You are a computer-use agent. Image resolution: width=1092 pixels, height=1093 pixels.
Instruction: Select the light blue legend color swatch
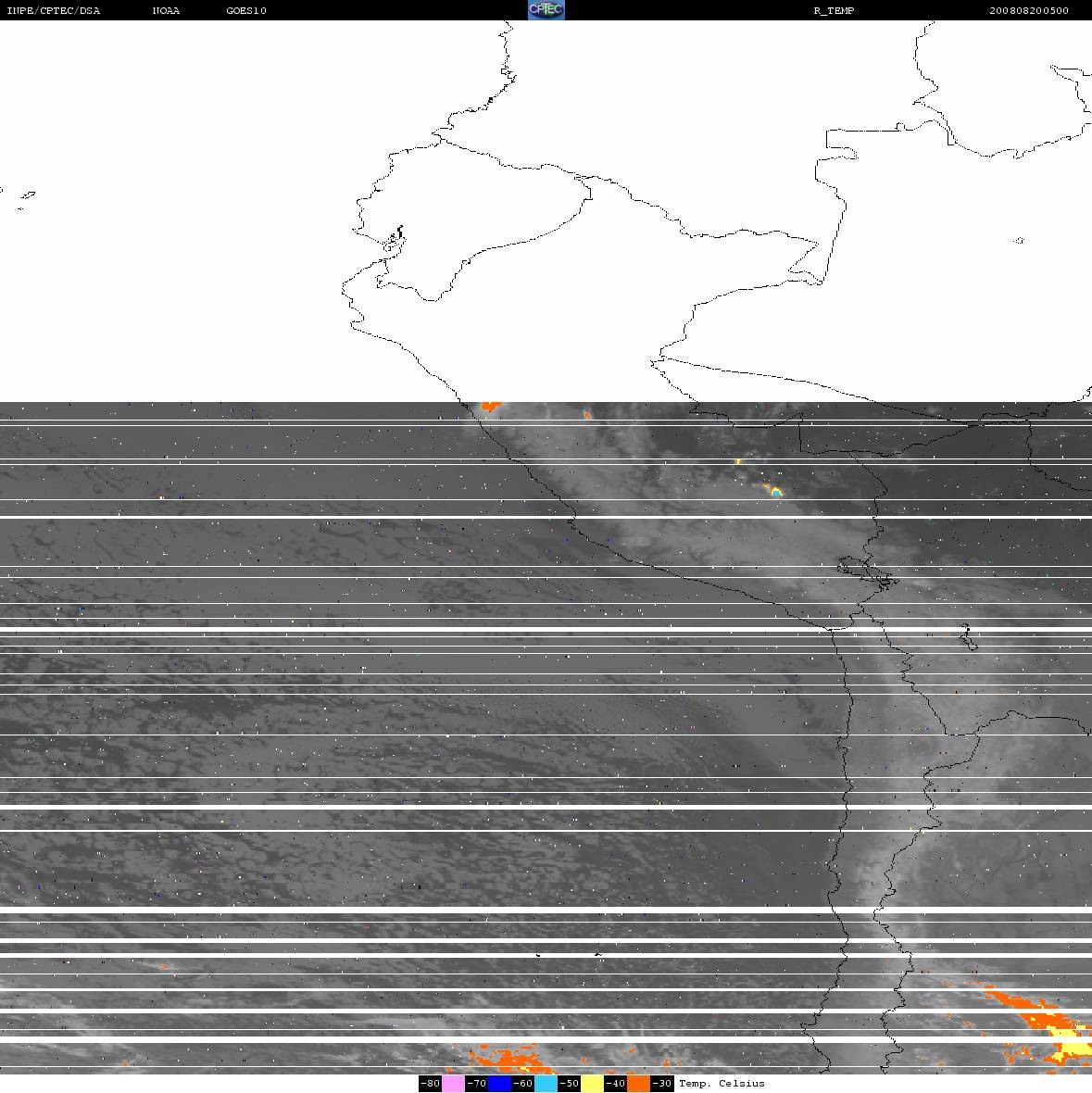point(546,1083)
